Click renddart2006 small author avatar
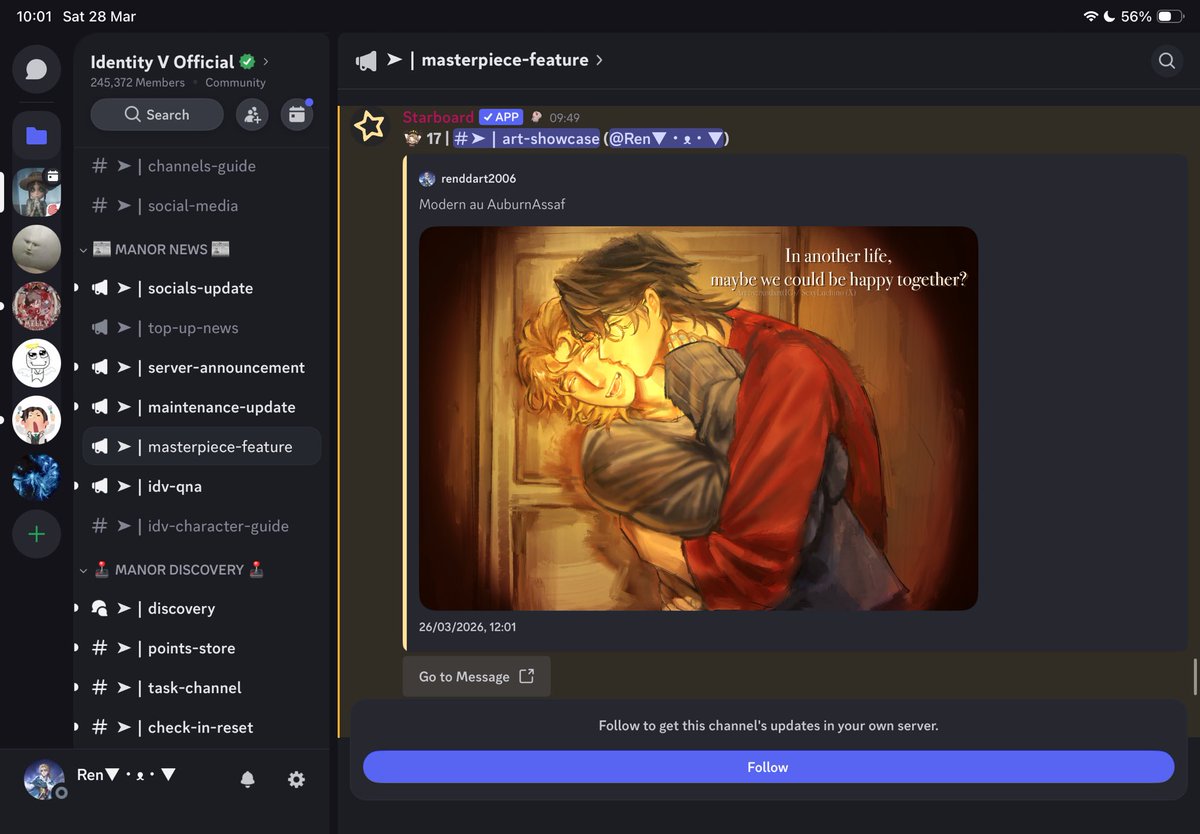The height and width of the screenshot is (834, 1200). point(427,179)
